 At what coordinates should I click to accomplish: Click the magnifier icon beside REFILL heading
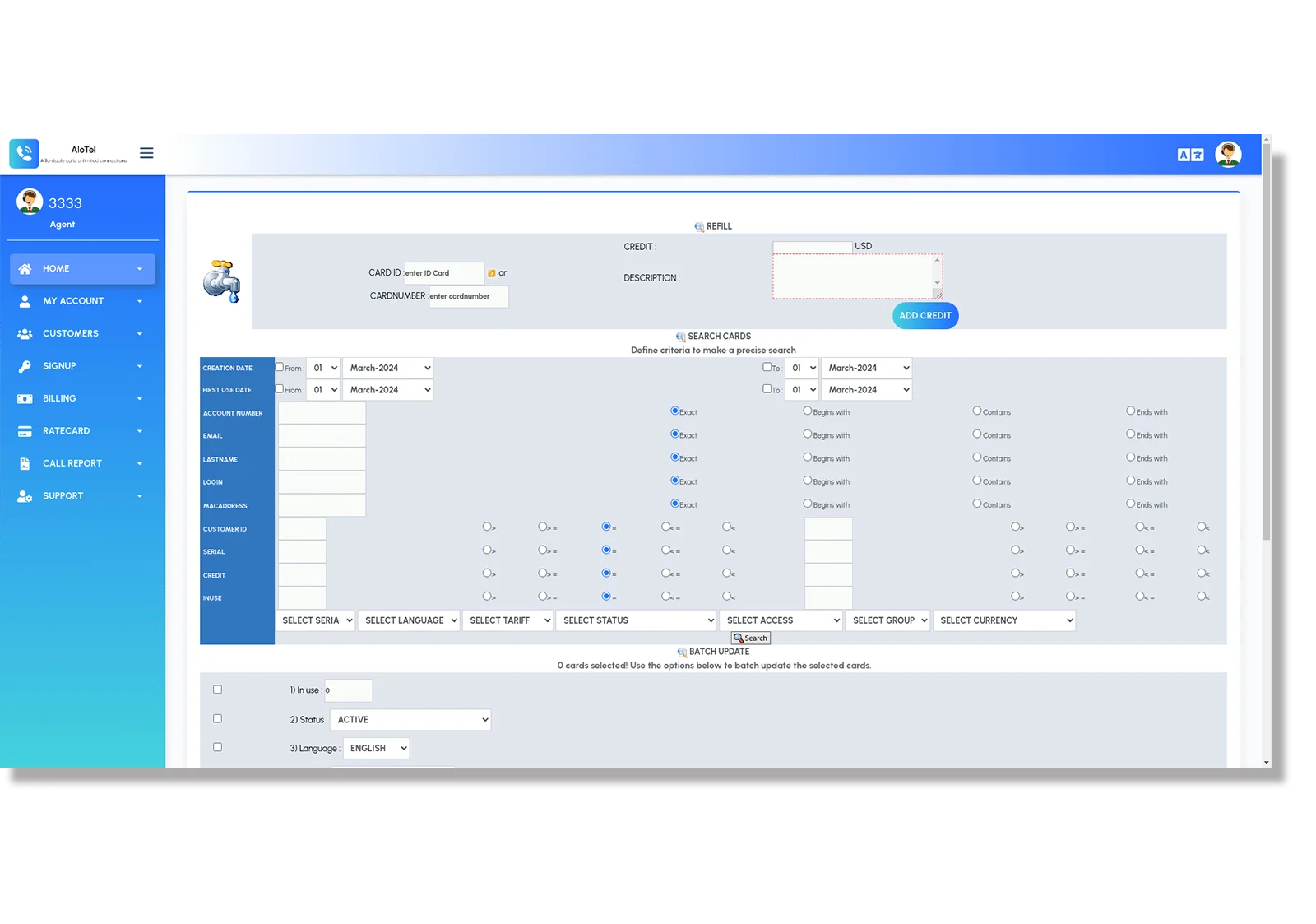699,227
